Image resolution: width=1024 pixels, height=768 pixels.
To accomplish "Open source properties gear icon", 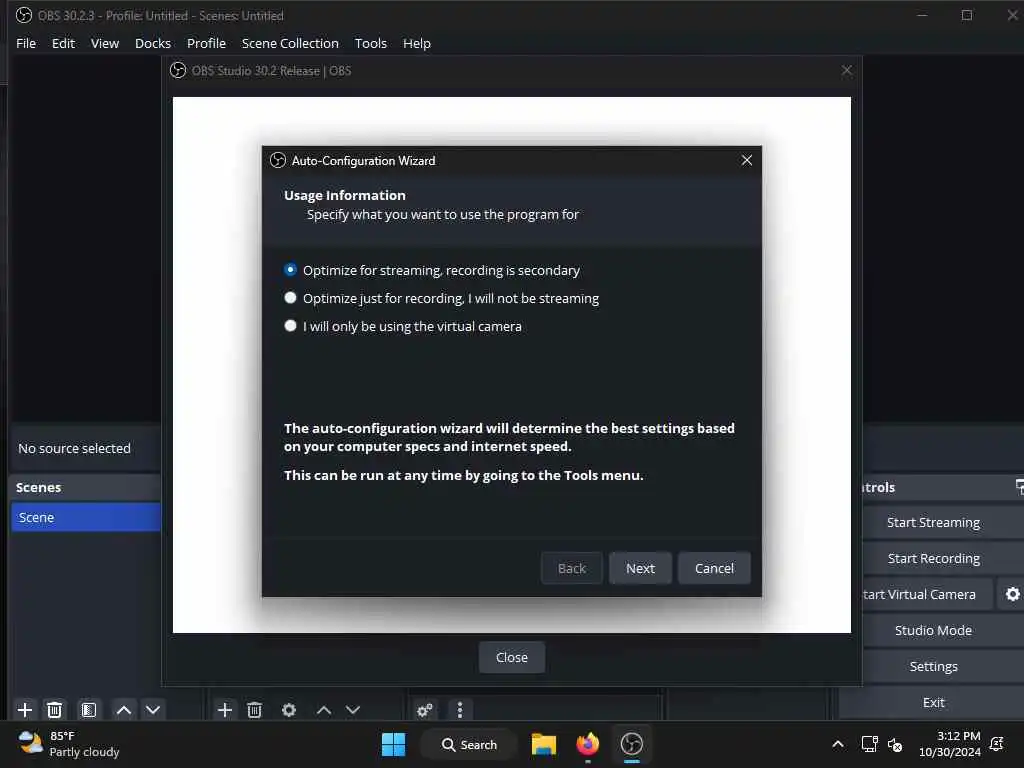I will click(x=289, y=709).
